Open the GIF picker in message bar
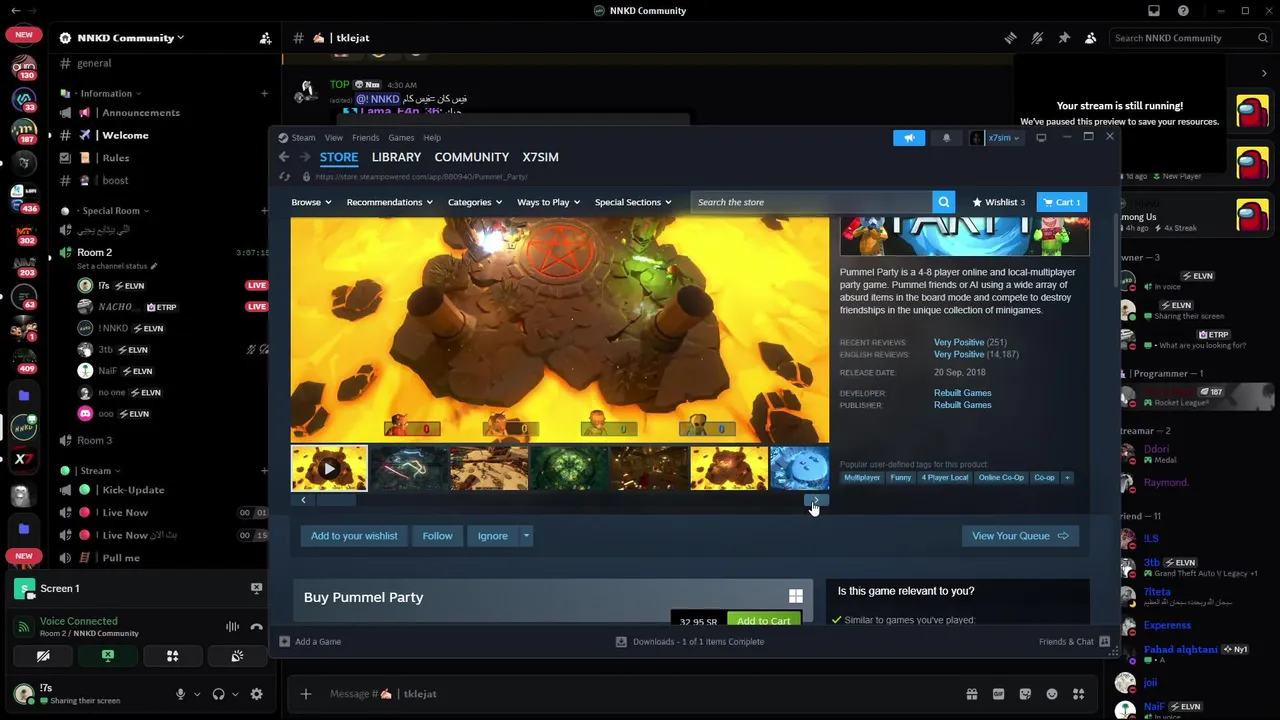 pyautogui.click(x=998, y=694)
